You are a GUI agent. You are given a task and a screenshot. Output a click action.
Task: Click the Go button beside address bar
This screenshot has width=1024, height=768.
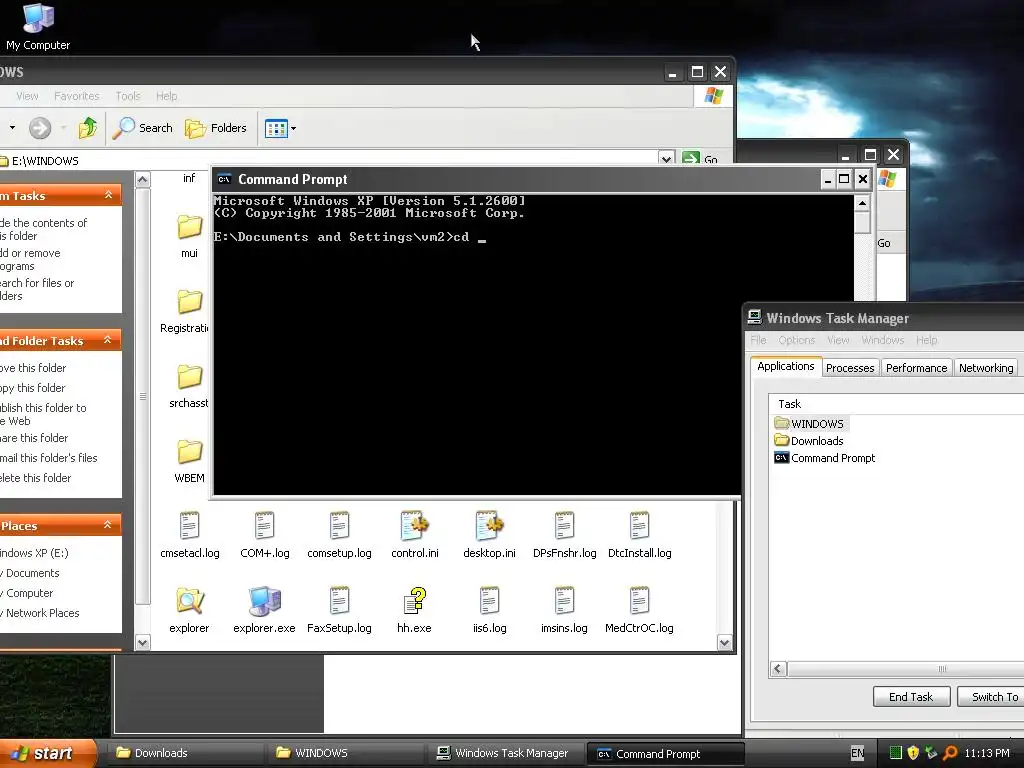coord(700,159)
